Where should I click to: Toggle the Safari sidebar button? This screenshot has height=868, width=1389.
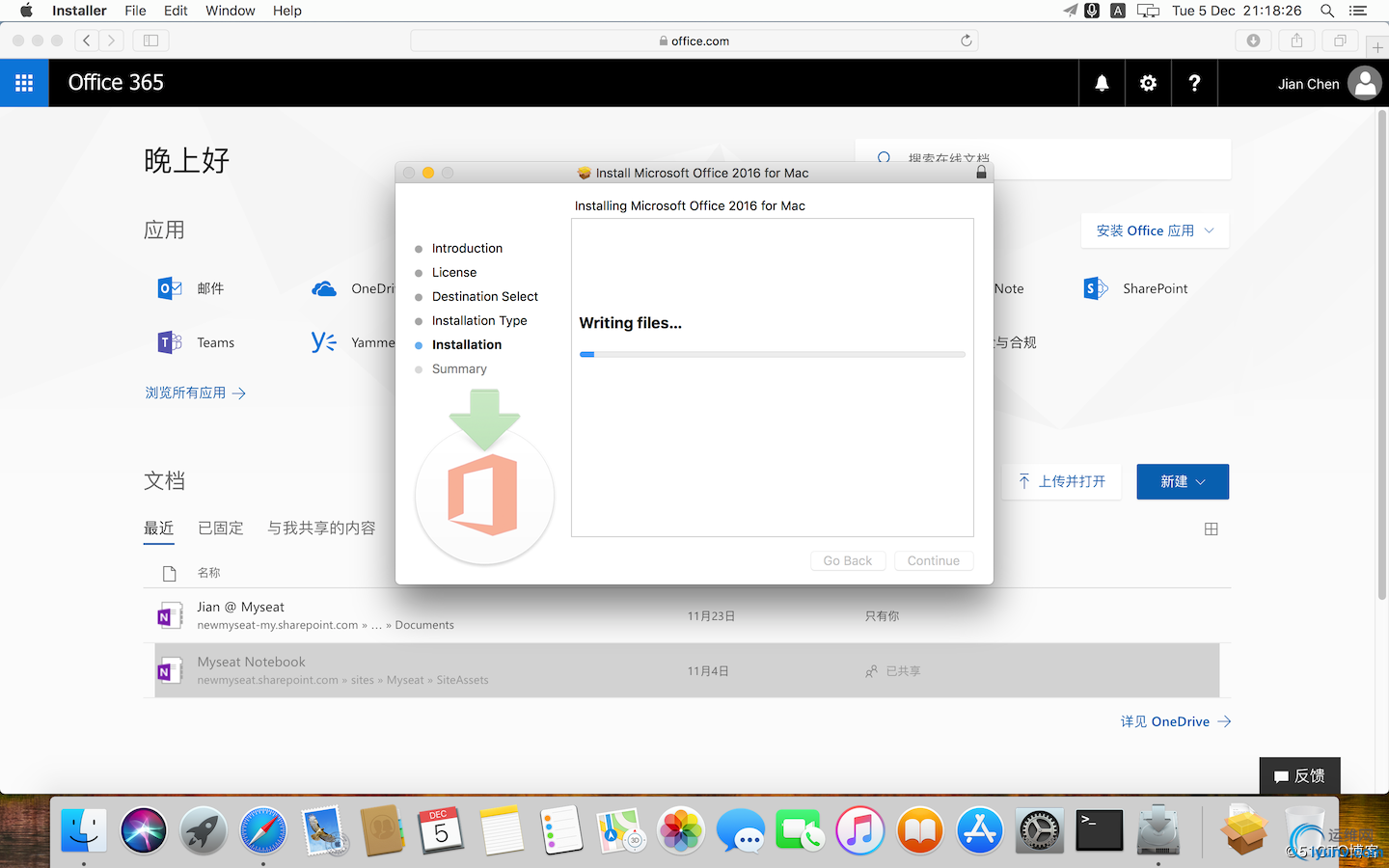[x=150, y=41]
